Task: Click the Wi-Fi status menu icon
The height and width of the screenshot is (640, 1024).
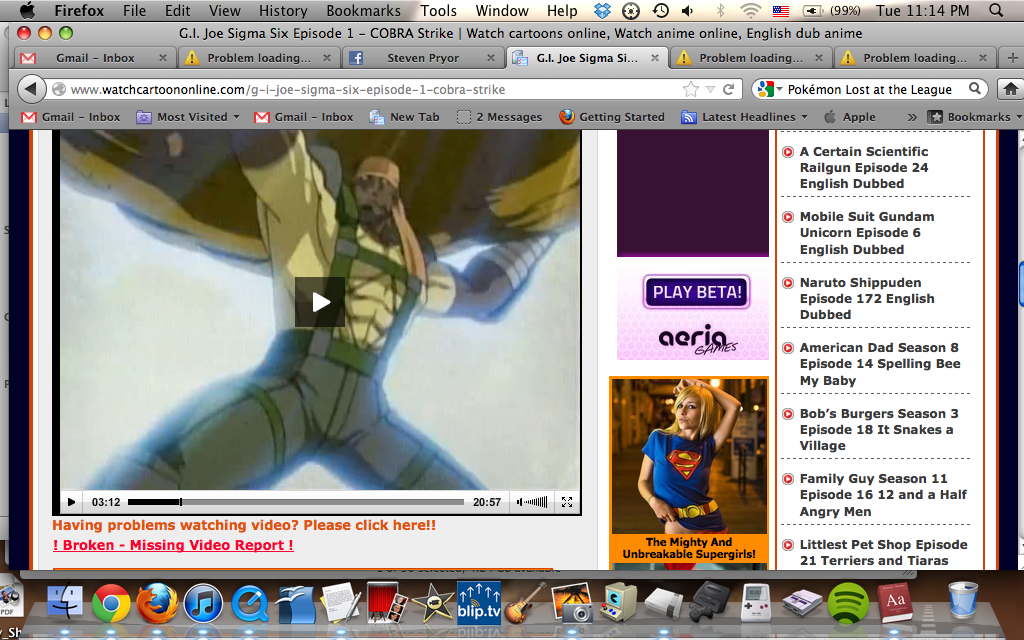Action: (x=750, y=10)
